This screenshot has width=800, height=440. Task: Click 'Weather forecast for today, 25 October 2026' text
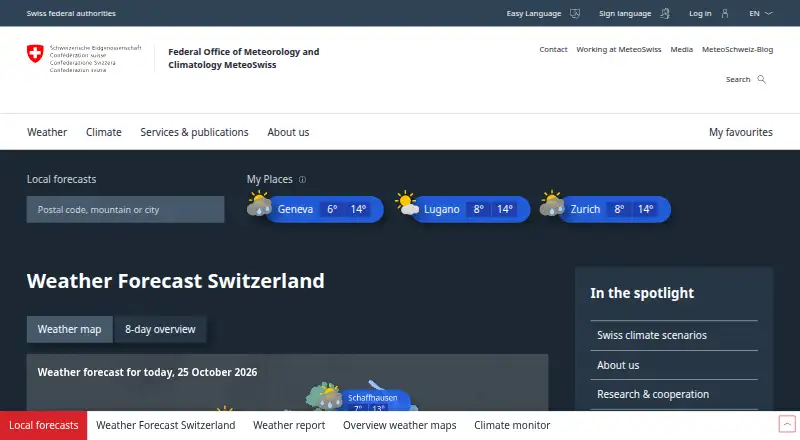pos(147,372)
